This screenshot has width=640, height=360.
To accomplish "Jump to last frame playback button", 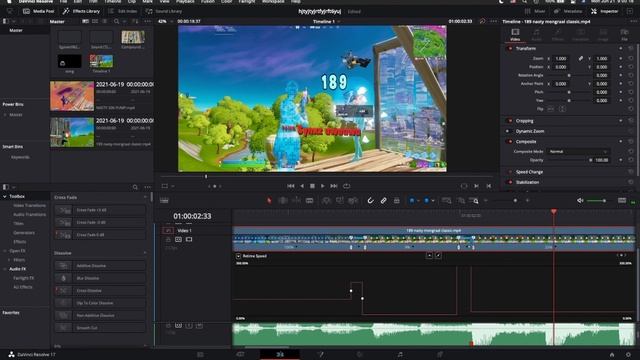I will point(334,186).
